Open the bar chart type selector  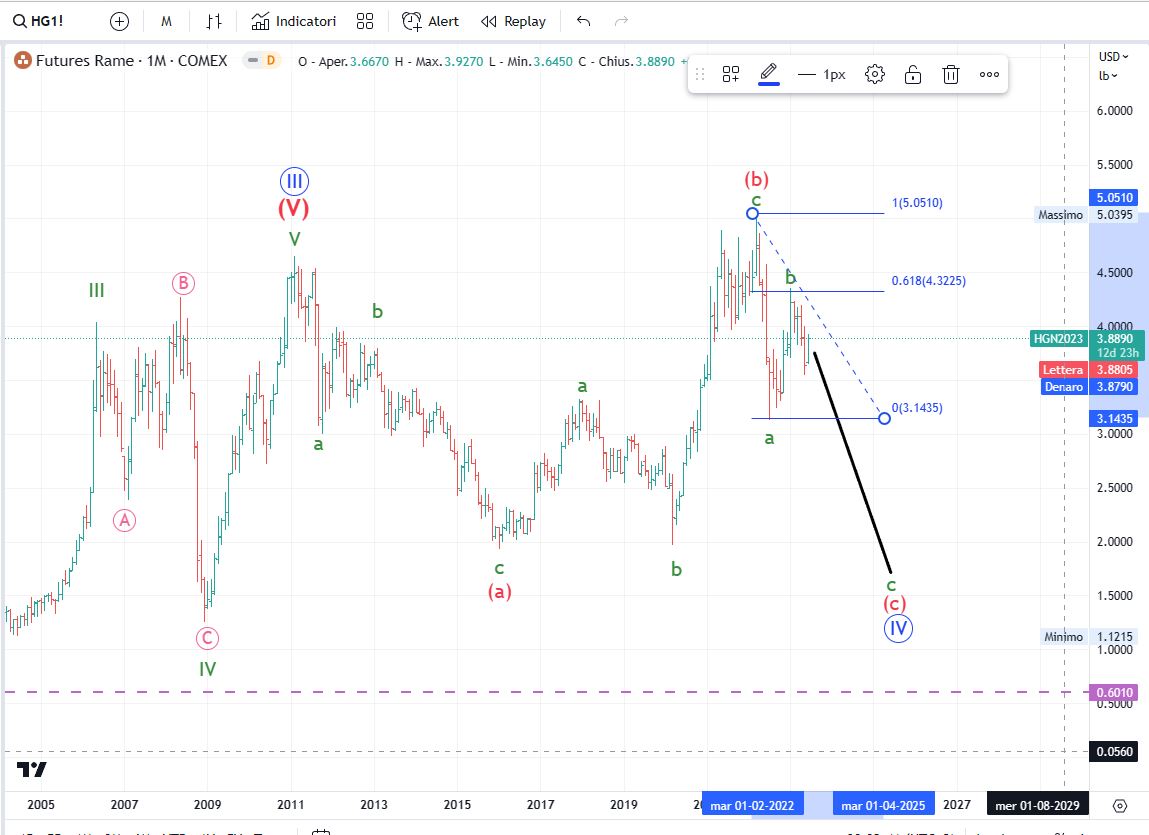[213, 21]
